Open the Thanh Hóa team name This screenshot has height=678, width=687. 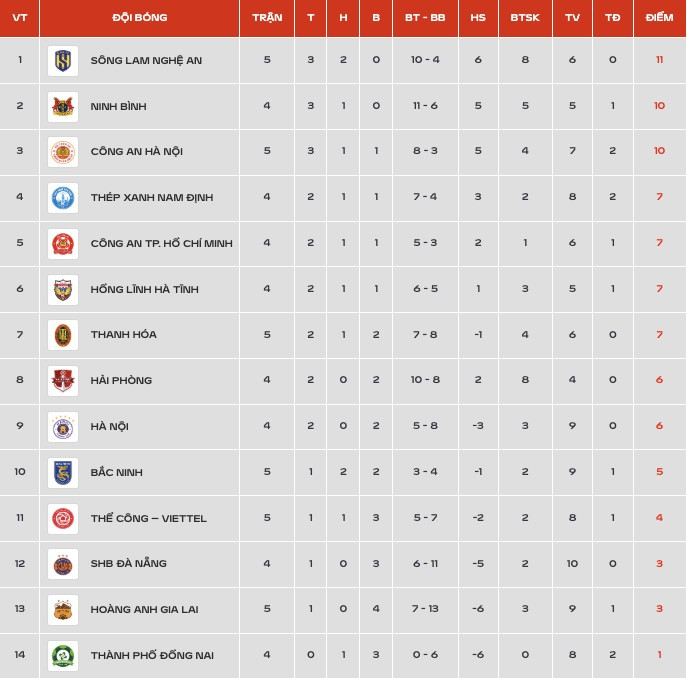pyautogui.click(x=124, y=335)
